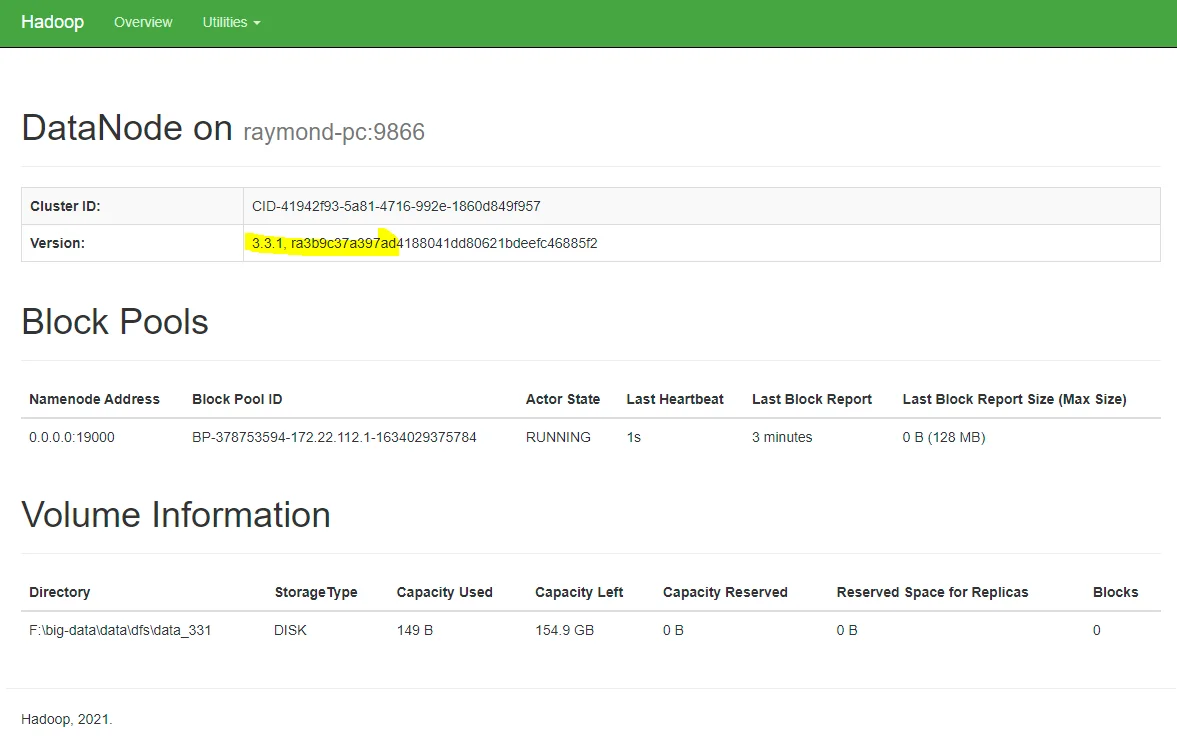The height and width of the screenshot is (750, 1177).
Task: Click the Block Pool ID column header
Action: coord(237,399)
